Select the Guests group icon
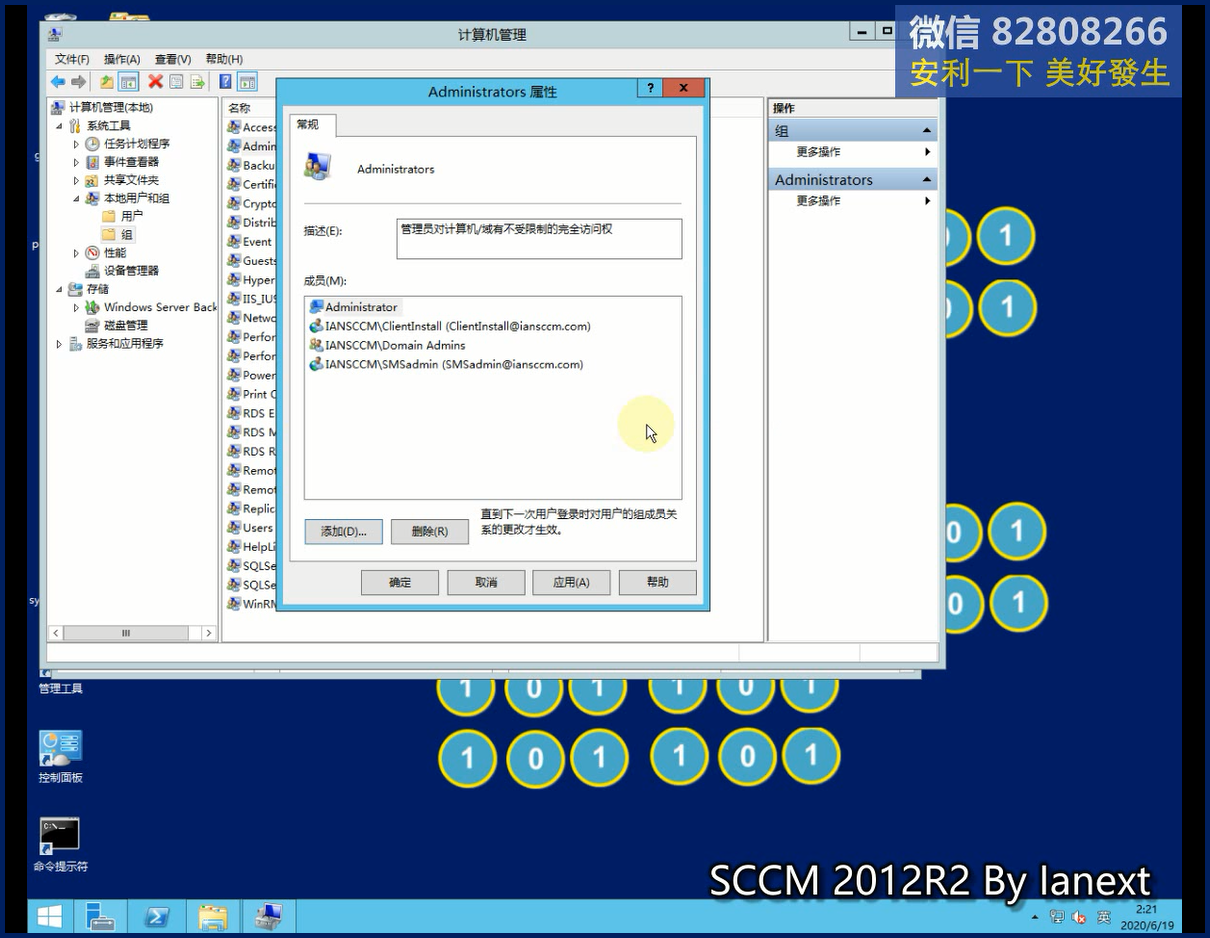The height and width of the screenshot is (938, 1210). click(x=234, y=260)
